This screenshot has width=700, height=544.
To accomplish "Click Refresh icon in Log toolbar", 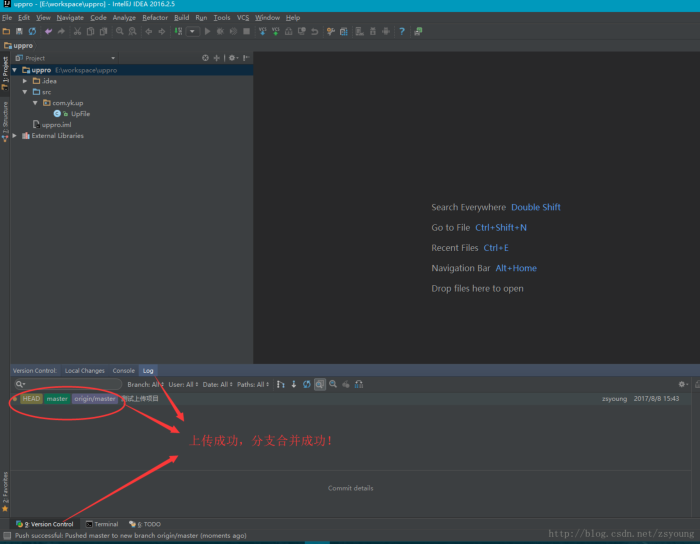I will coord(306,384).
